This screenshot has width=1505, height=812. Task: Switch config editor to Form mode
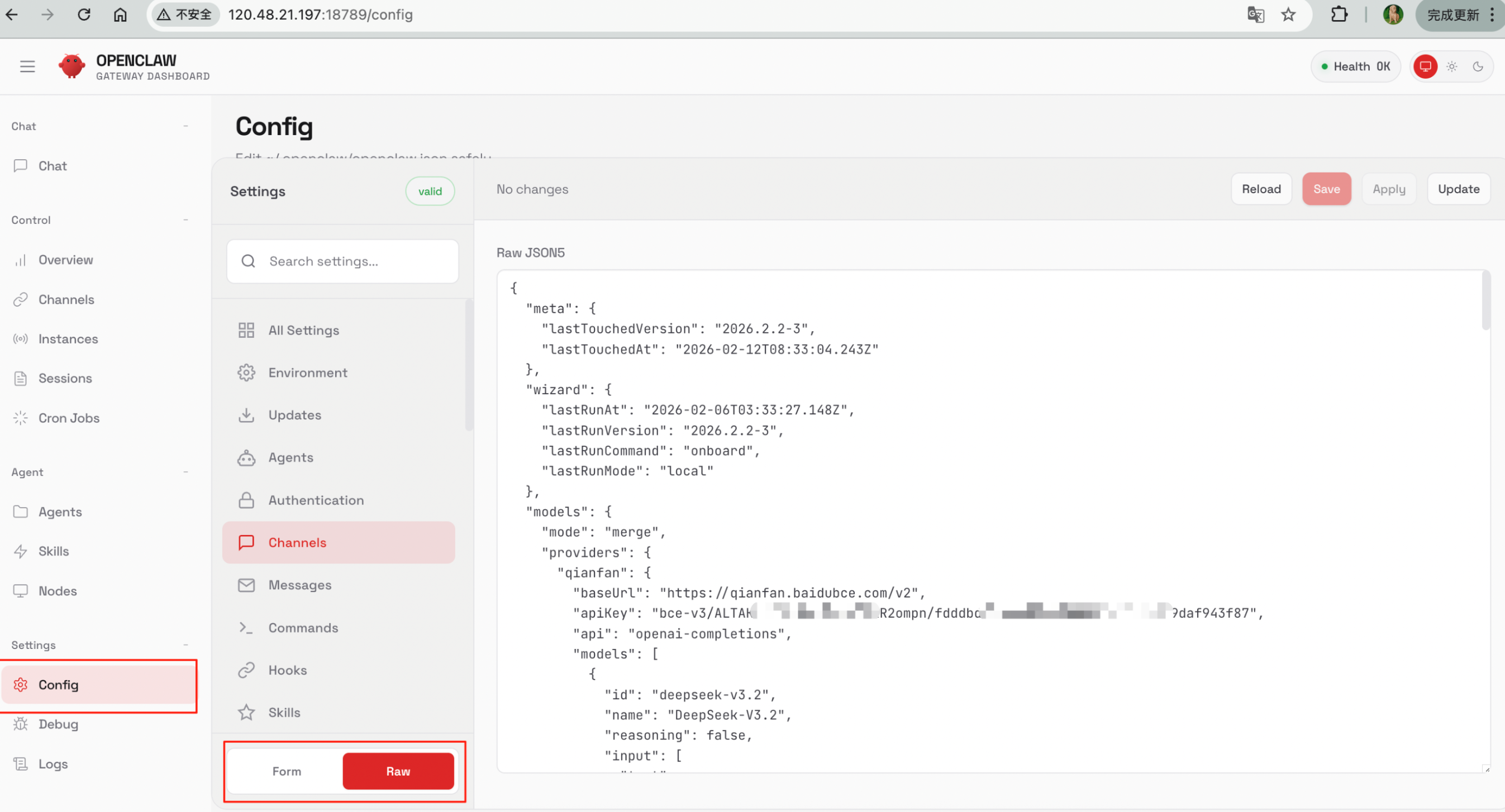tap(286, 771)
